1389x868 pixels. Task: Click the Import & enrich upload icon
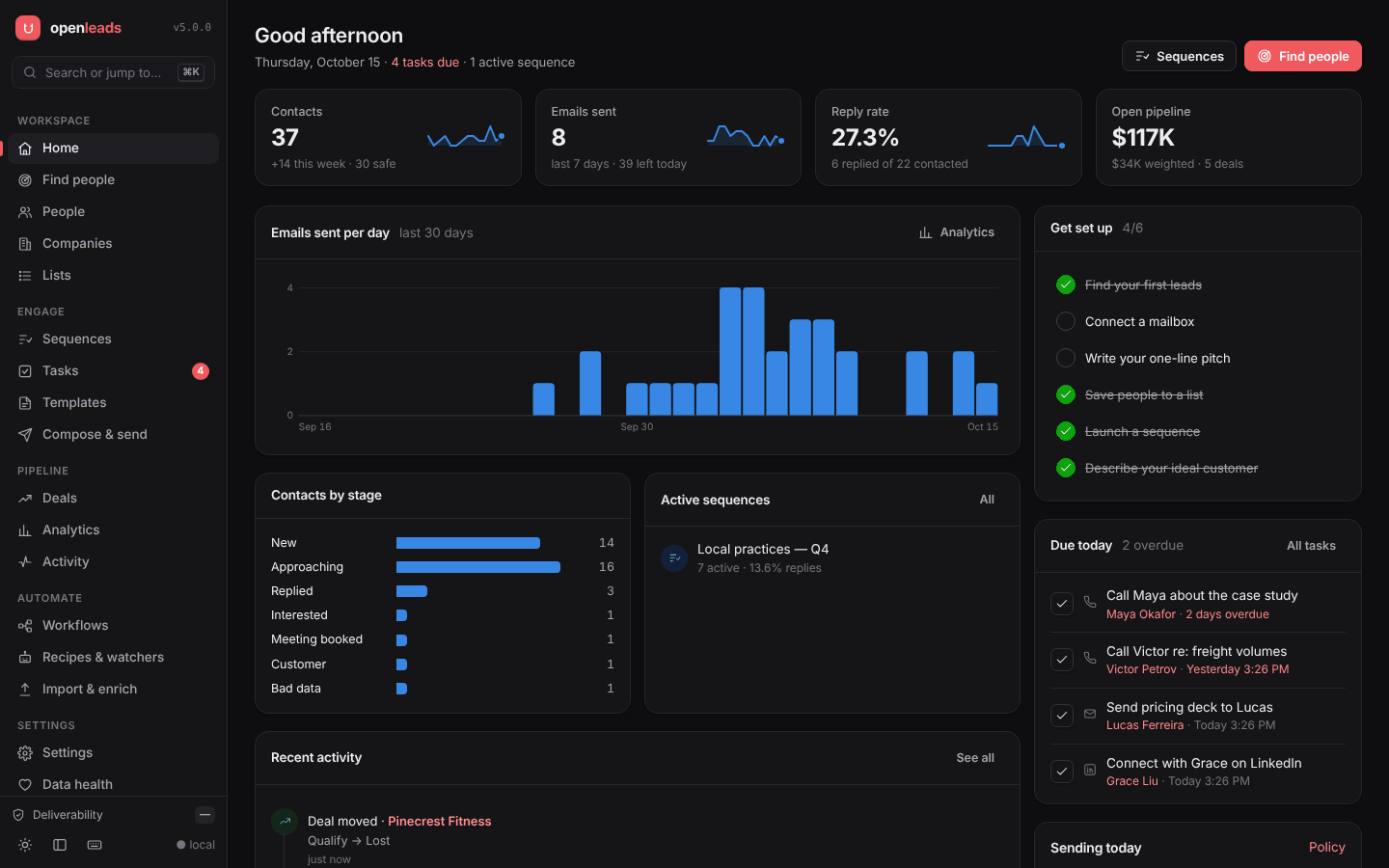25,690
